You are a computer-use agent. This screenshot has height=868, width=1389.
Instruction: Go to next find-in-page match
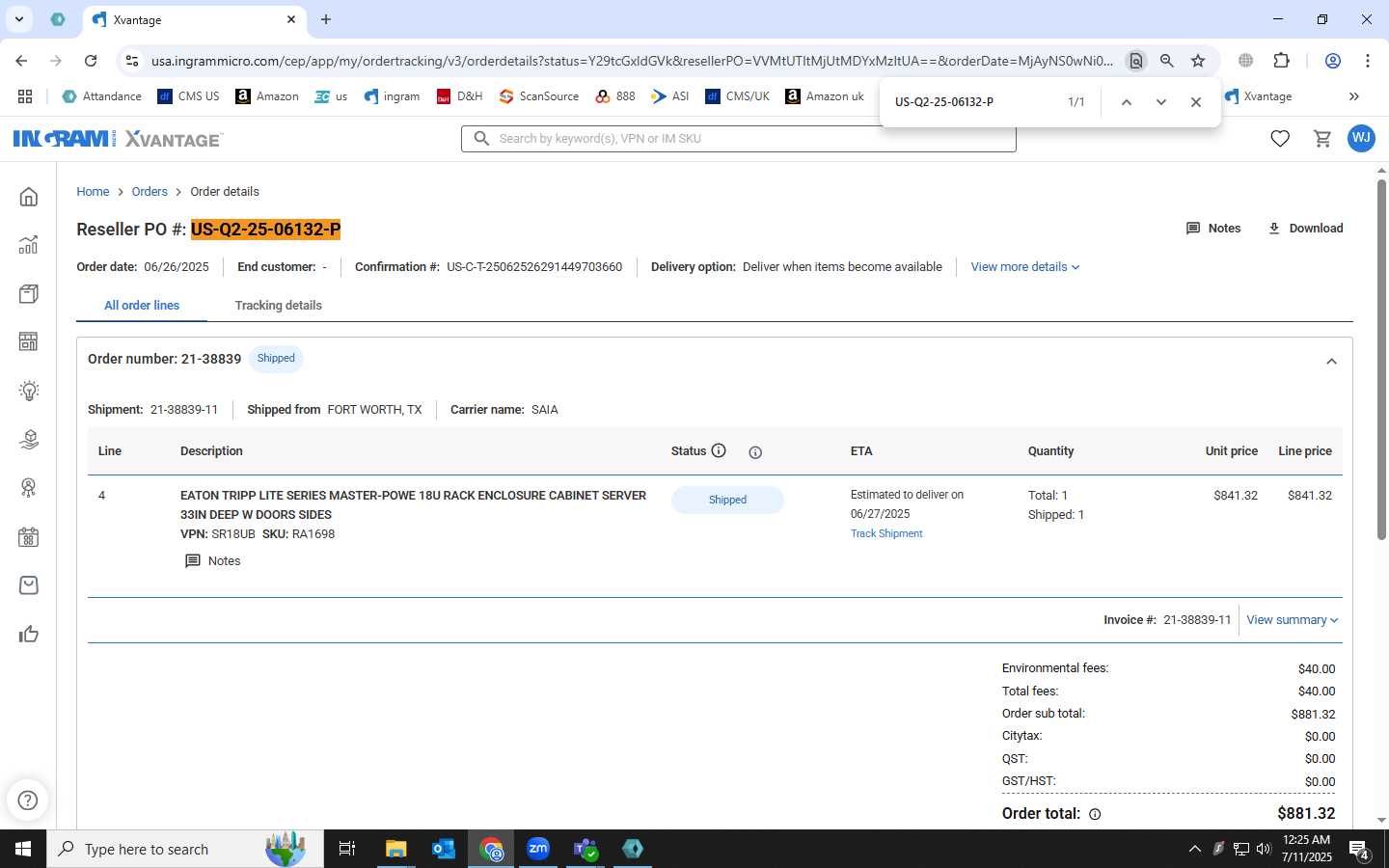point(1161,102)
